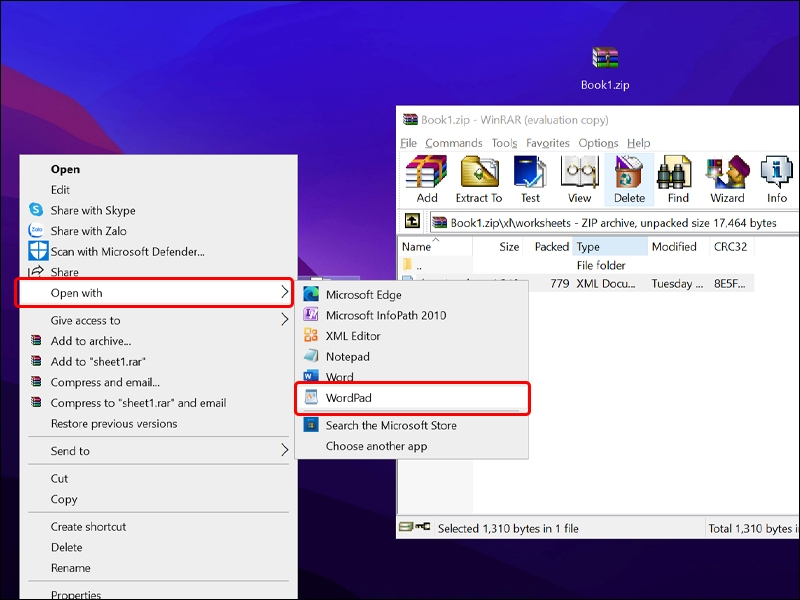Click the WinRAR icon beside Add to archive
The width and height of the screenshot is (800, 600).
pos(36,340)
